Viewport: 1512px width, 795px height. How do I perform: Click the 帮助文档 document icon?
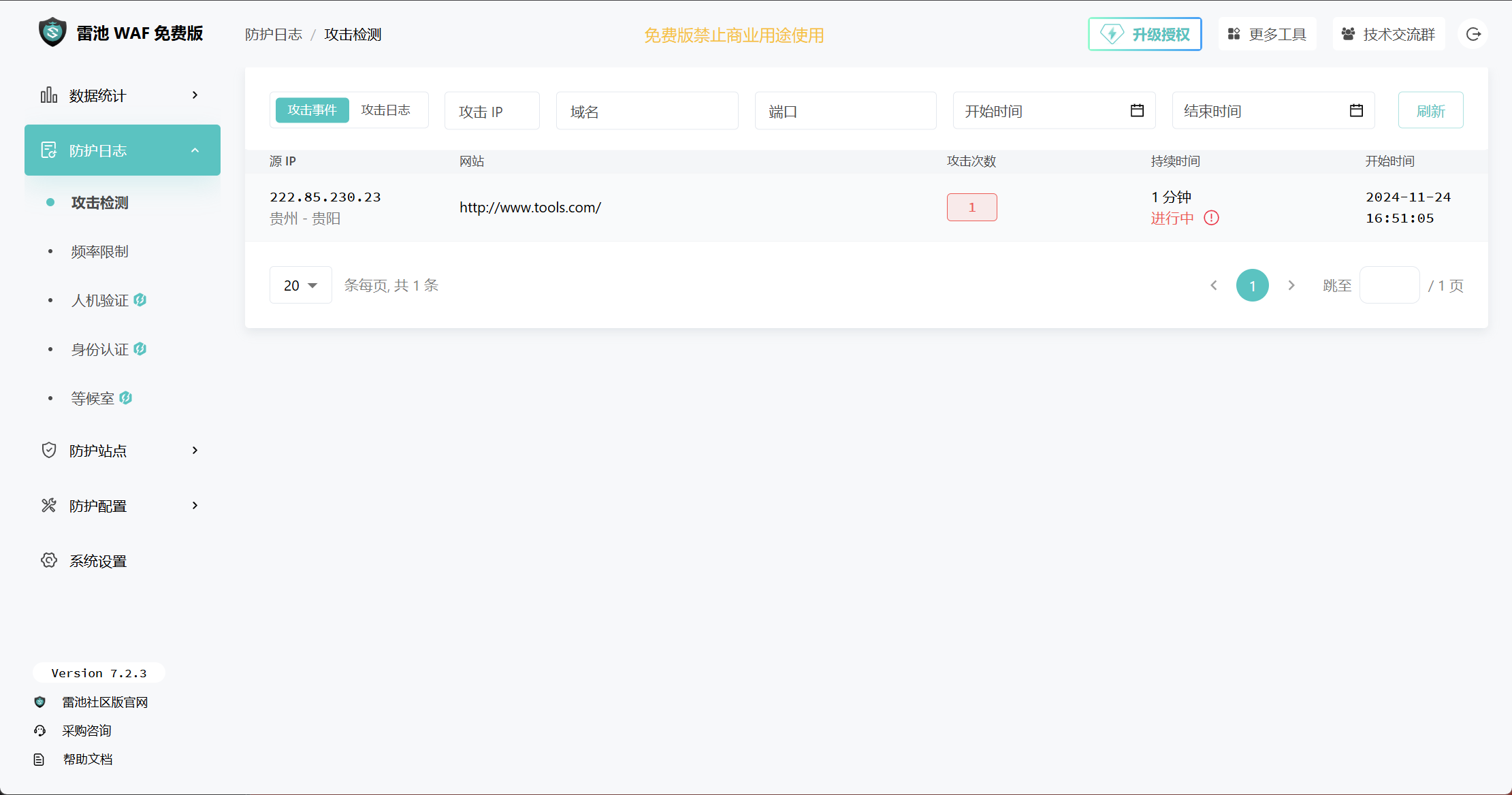39,759
